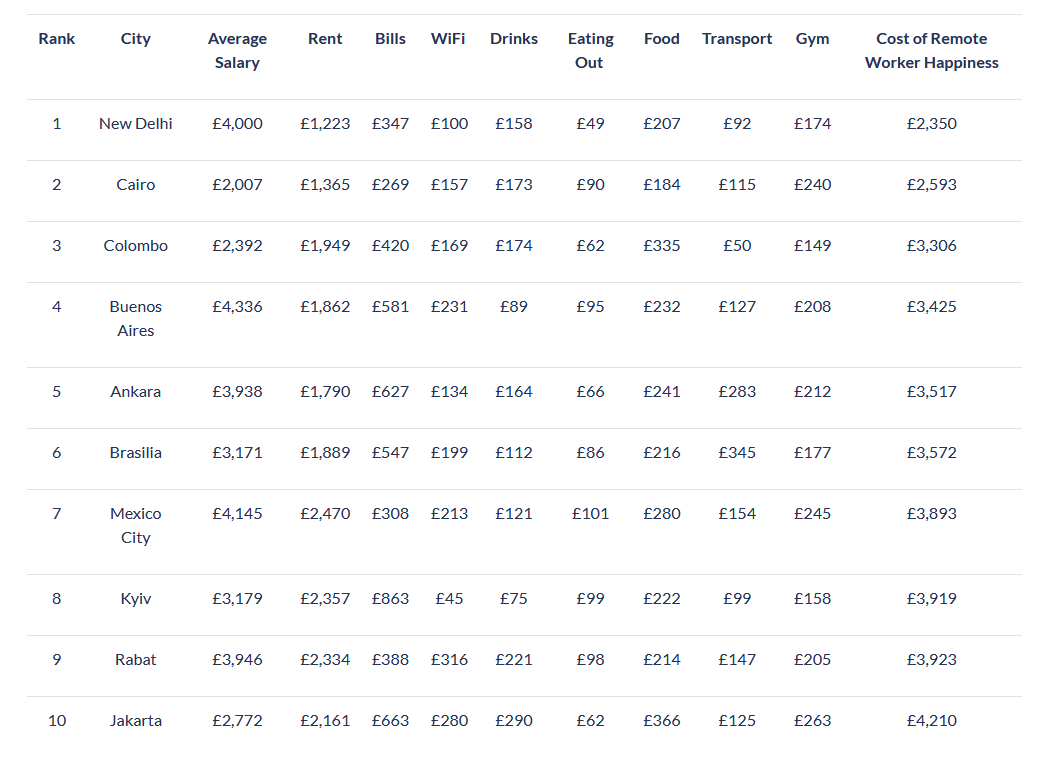Screen dimensions: 1043x760
Task: Select Ankara's rent value £1,790
Action: tap(325, 392)
